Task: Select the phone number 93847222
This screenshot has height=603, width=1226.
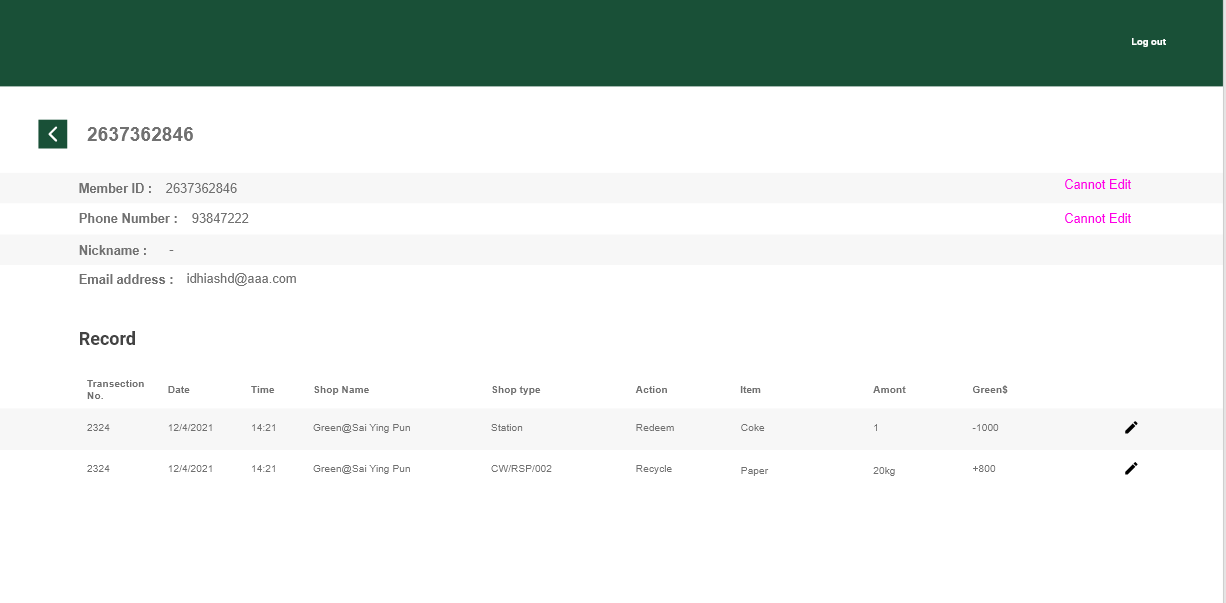Action: [x=220, y=219]
